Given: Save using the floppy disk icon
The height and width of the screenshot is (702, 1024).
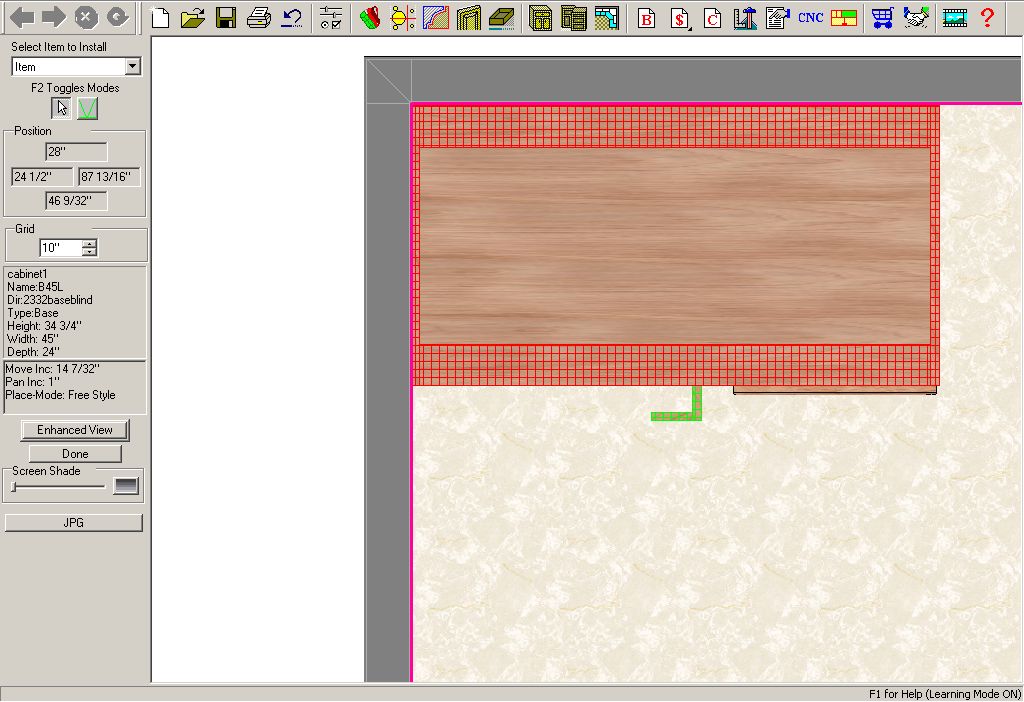Looking at the screenshot, I should pyautogui.click(x=226, y=18).
